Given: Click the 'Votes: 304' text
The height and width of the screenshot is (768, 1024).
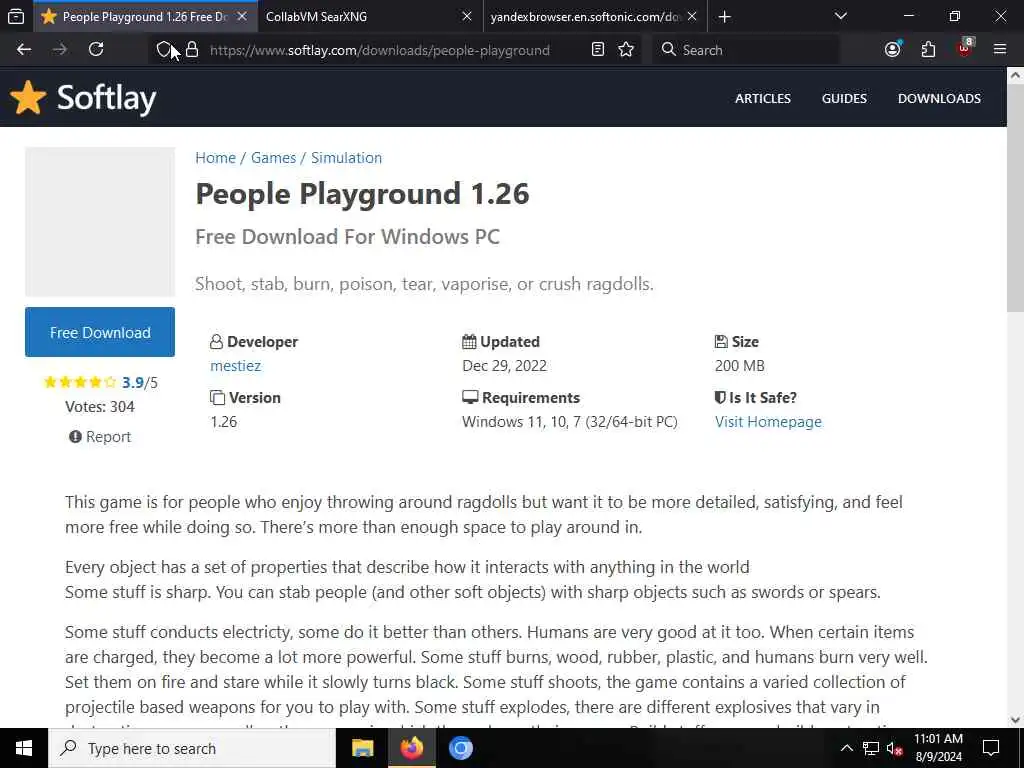Looking at the screenshot, I should [x=100, y=407].
